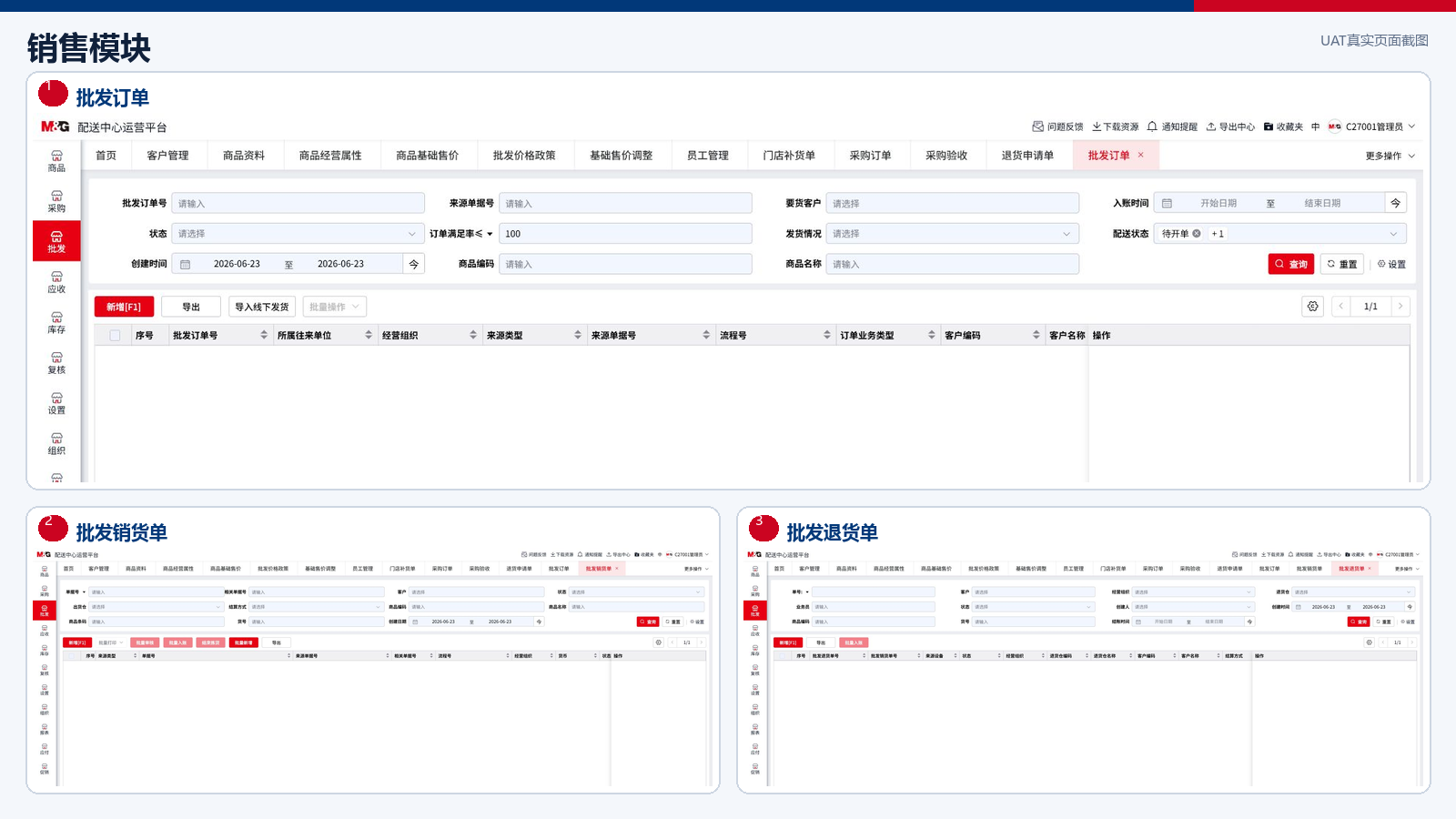The width and height of the screenshot is (1456, 819).
Task: Click 设置 link in 批发订单 filter area
Action: [1391, 264]
